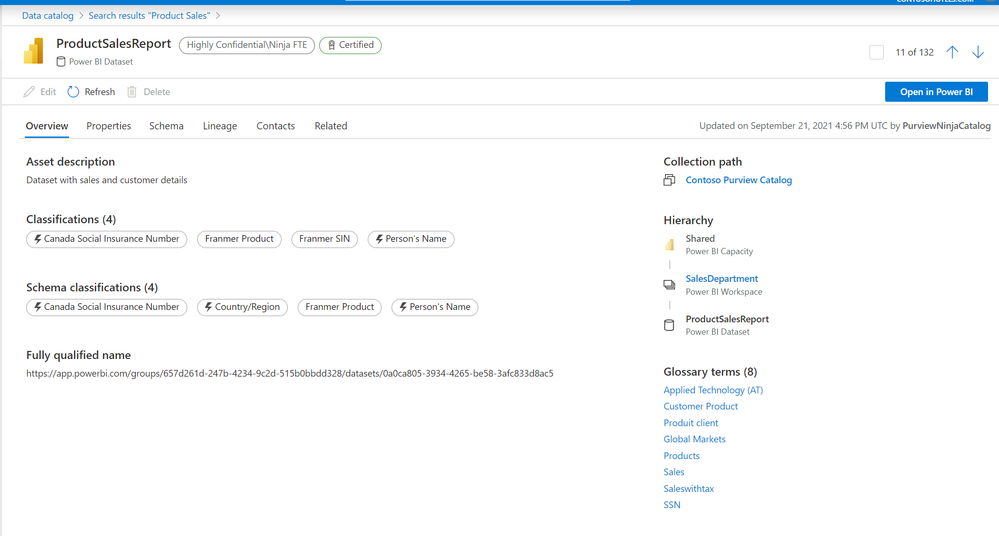Go to next asset with down arrow

point(978,52)
